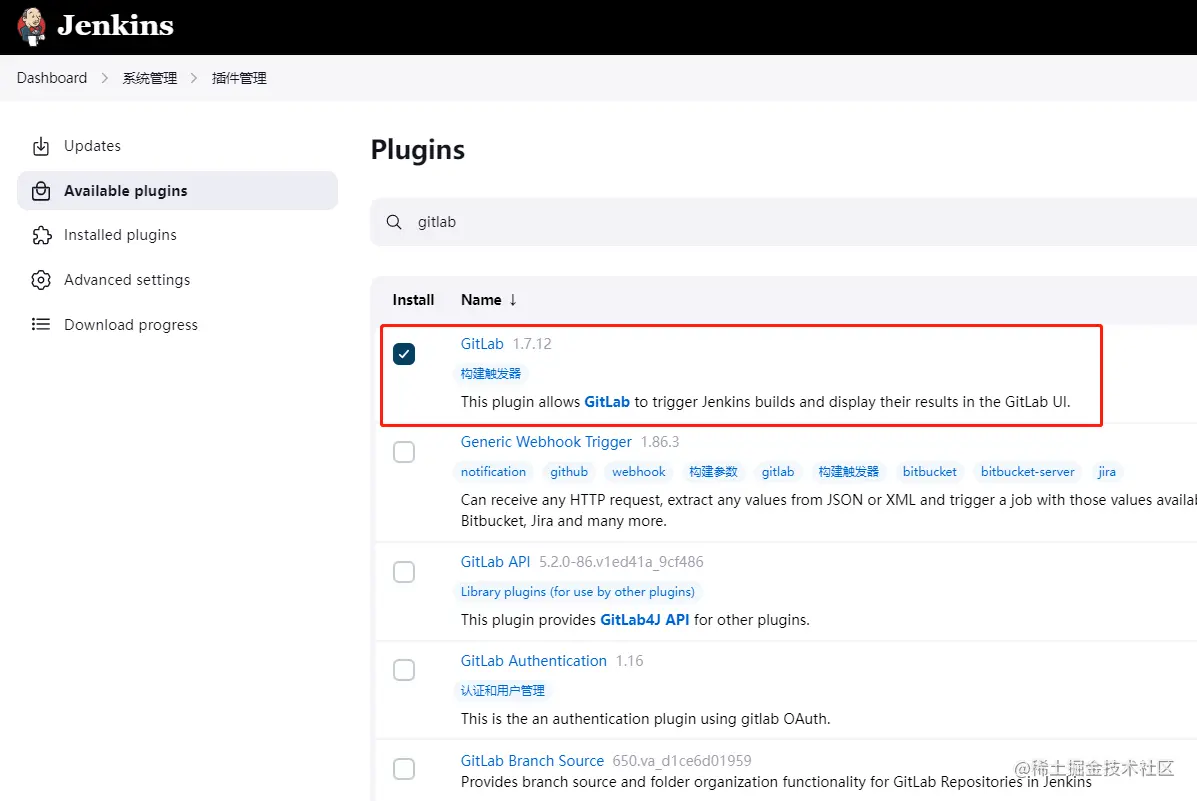Check the Generic Webhook Trigger checkbox
The image size is (1197, 801).
coord(404,452)
